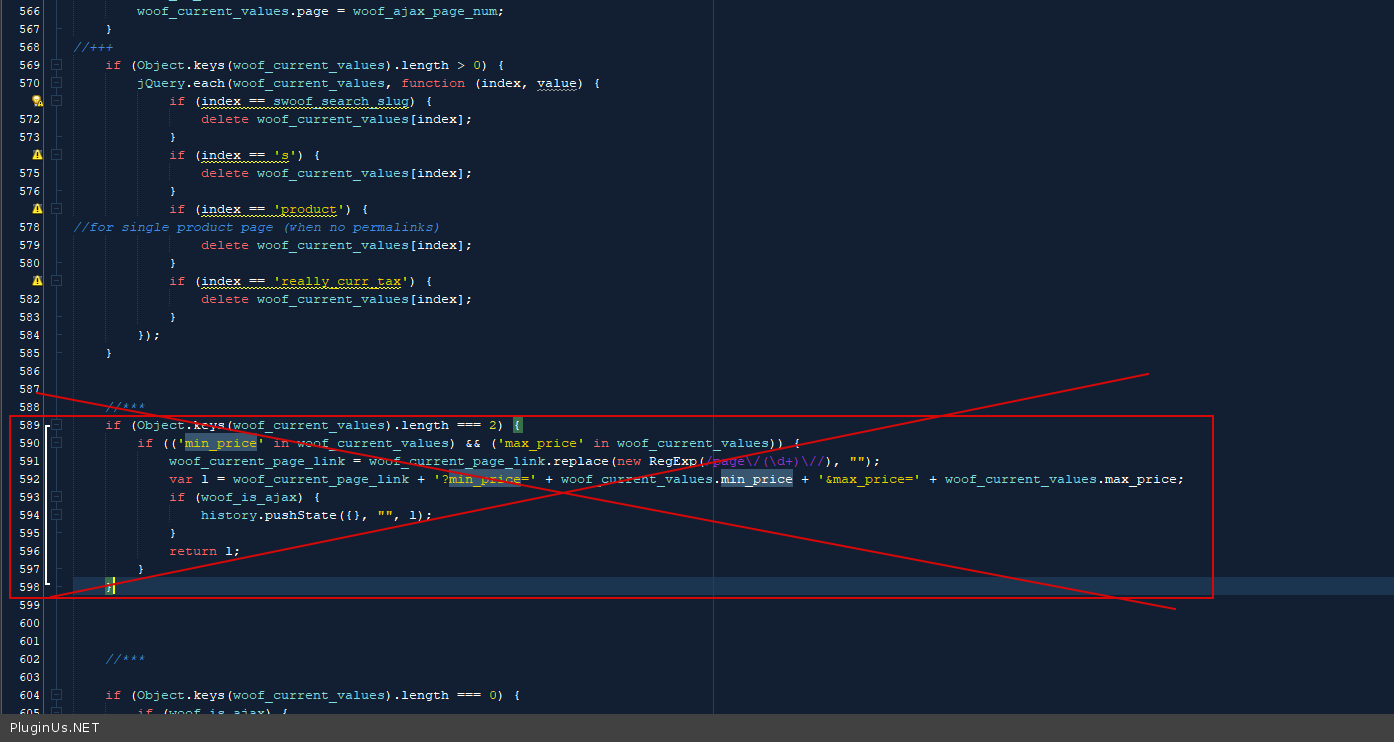Image resolution: width=1394 pixels, height=742 pixels.
Task: Collapse the code fold at line 604
Action: tap(57, 695)
